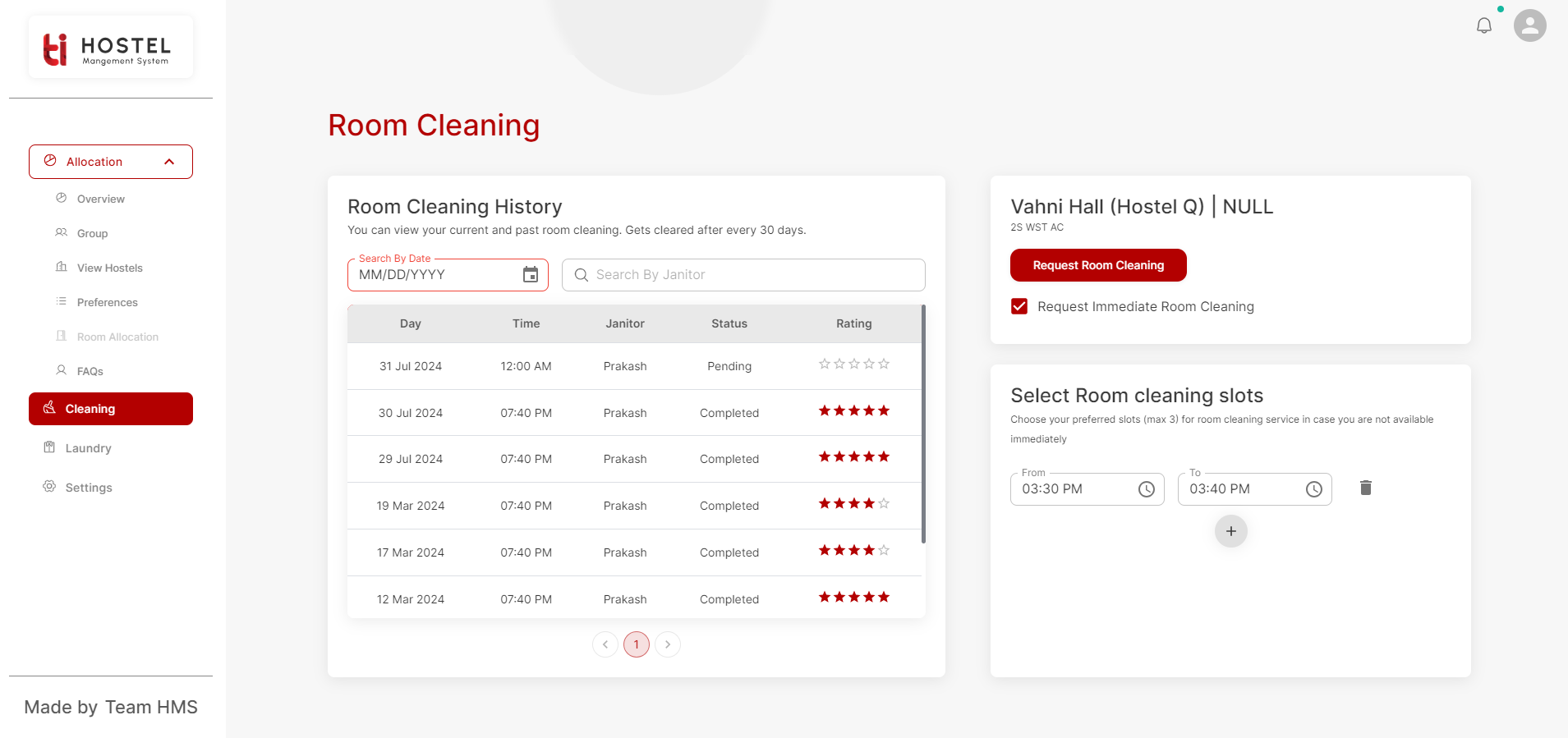Click the notification bell icon
The height and width of the screenshot is (738, 1568).
(1483, 25)
